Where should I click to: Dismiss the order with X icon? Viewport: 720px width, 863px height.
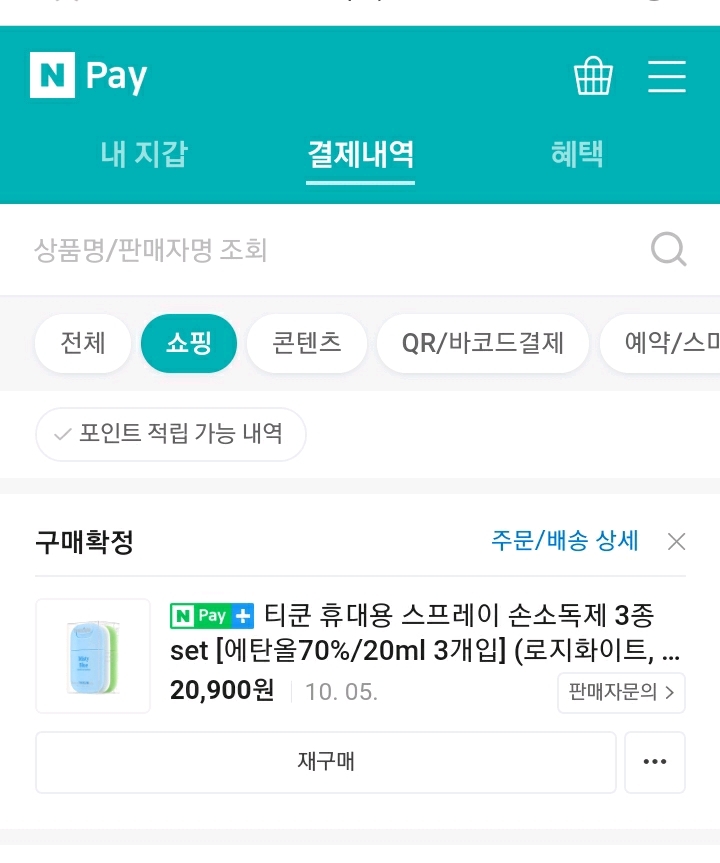point(676,542)
